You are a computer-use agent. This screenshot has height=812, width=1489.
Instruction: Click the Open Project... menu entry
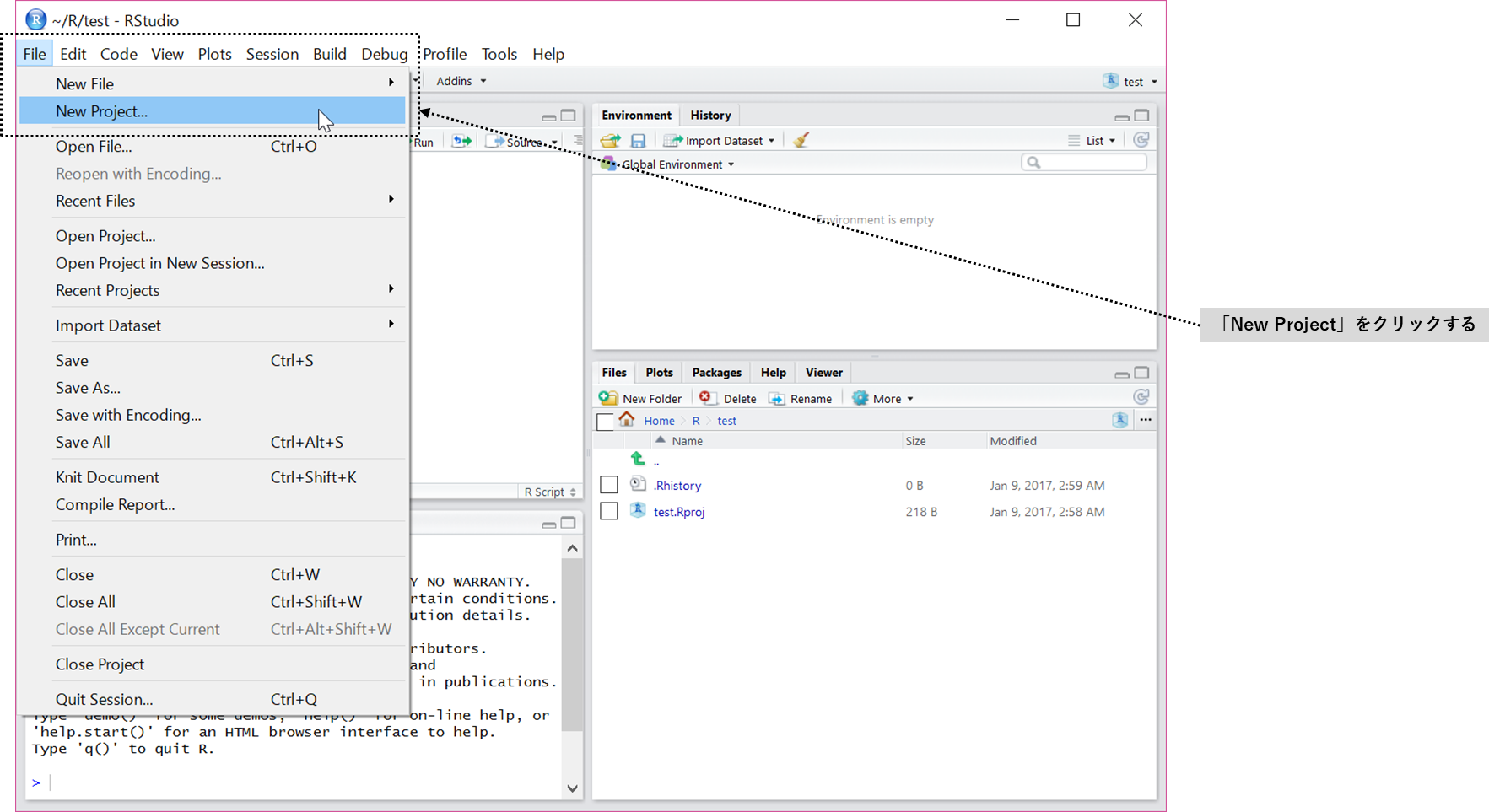tap(105, 236)
